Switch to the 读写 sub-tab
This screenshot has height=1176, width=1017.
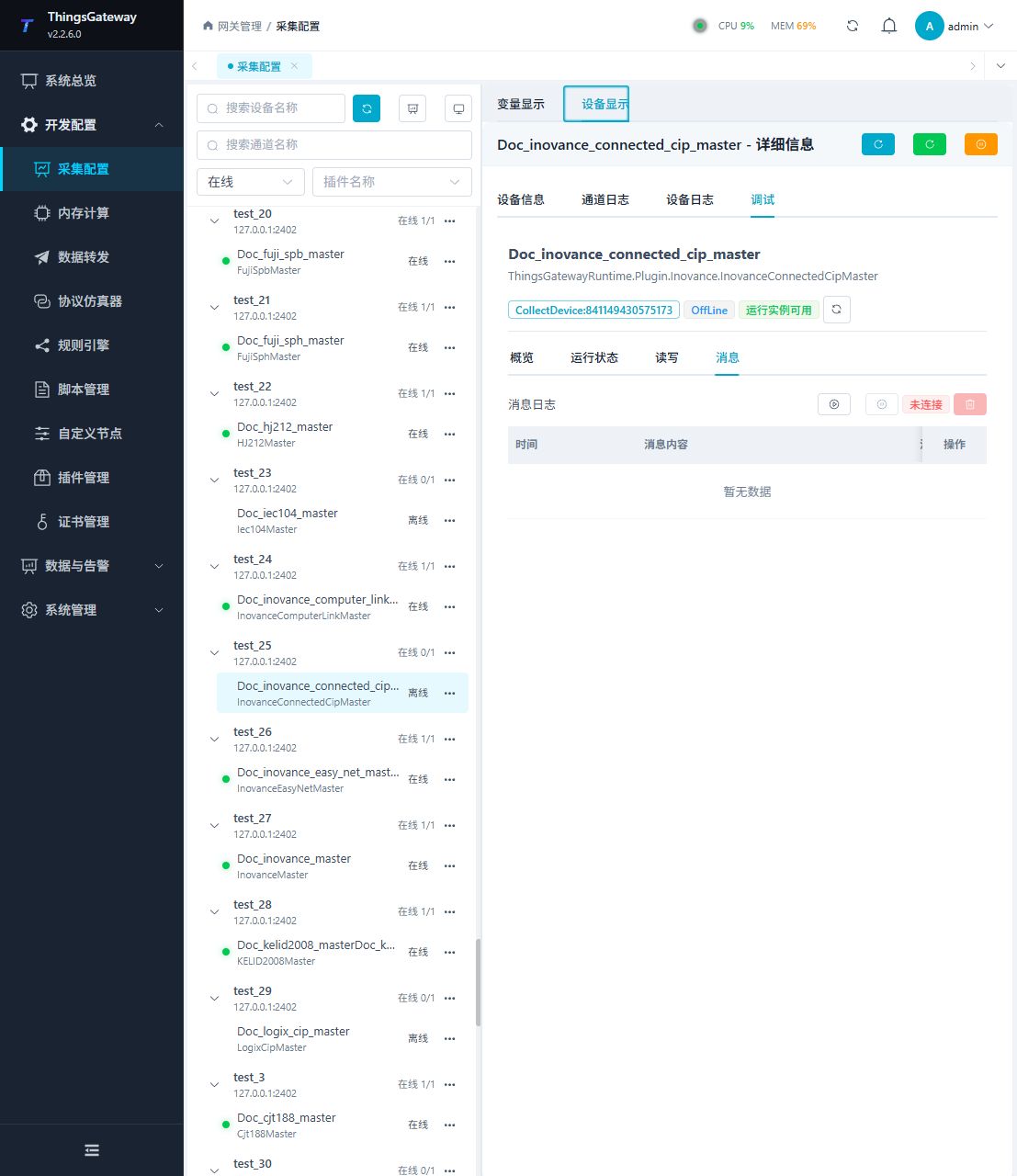[x=667, y=357]
